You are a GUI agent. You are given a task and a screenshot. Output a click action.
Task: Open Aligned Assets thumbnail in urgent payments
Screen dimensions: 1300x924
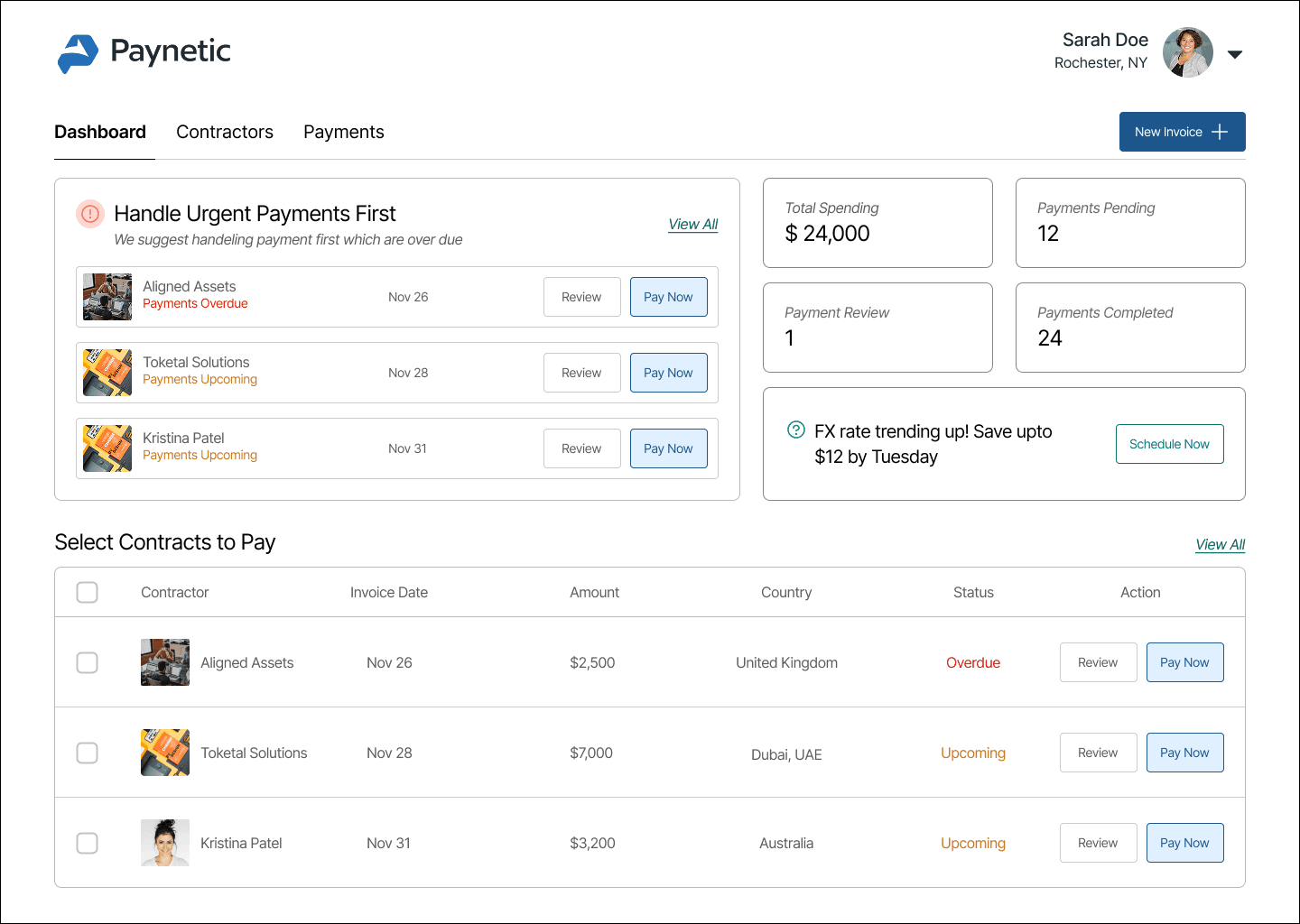pyautogui.click(x=107, y=297)
